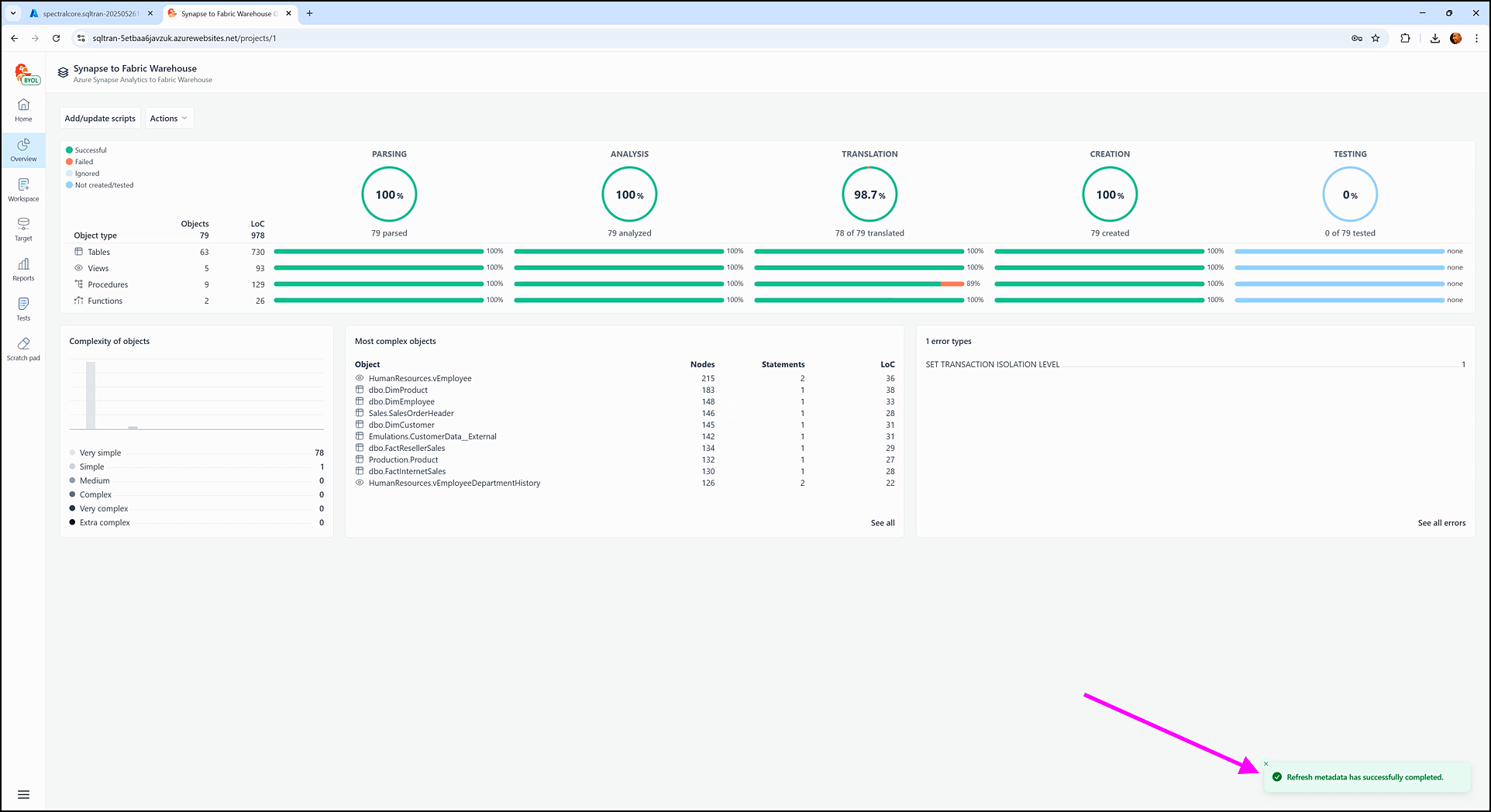Select the Overview sidebar item
The image size is (1491, 812).
tap(23, 150)
